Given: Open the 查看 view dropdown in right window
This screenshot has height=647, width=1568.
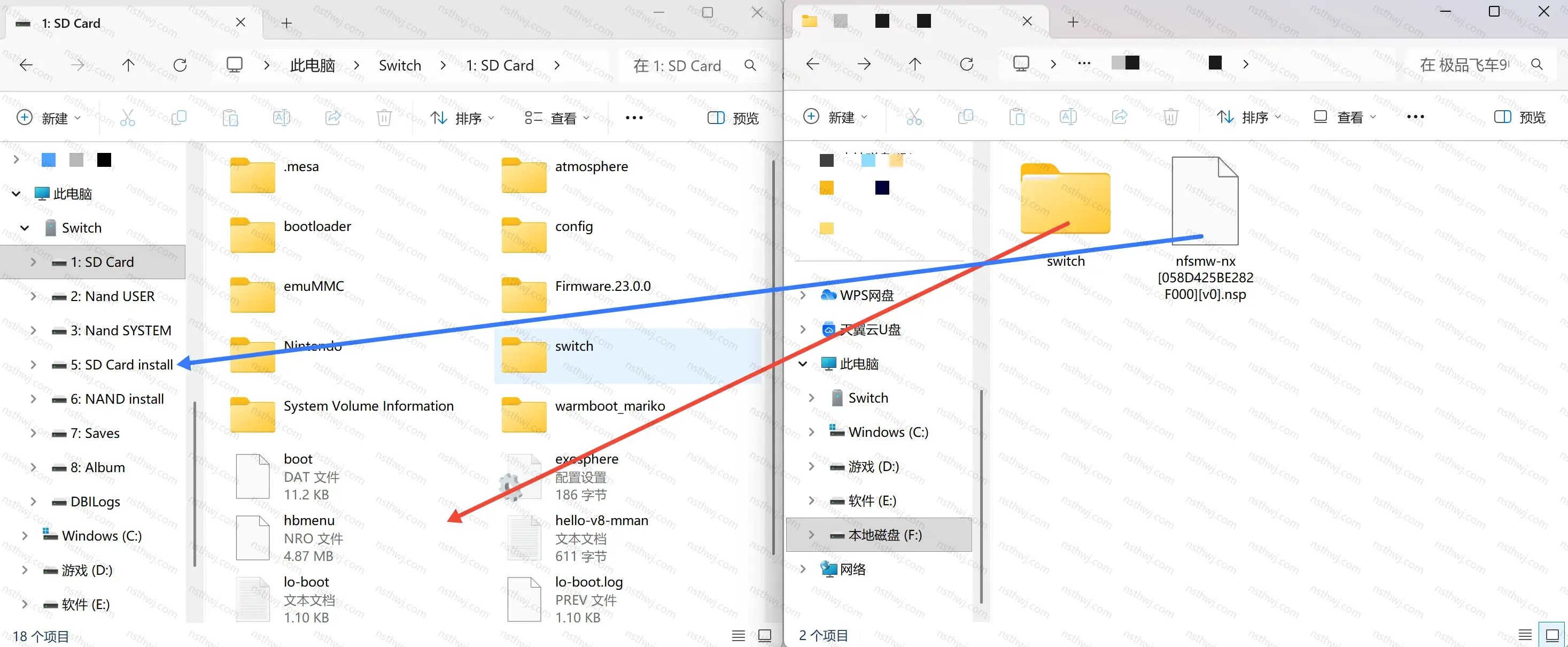Looking at the screenshot, I should pos(1345,117).
